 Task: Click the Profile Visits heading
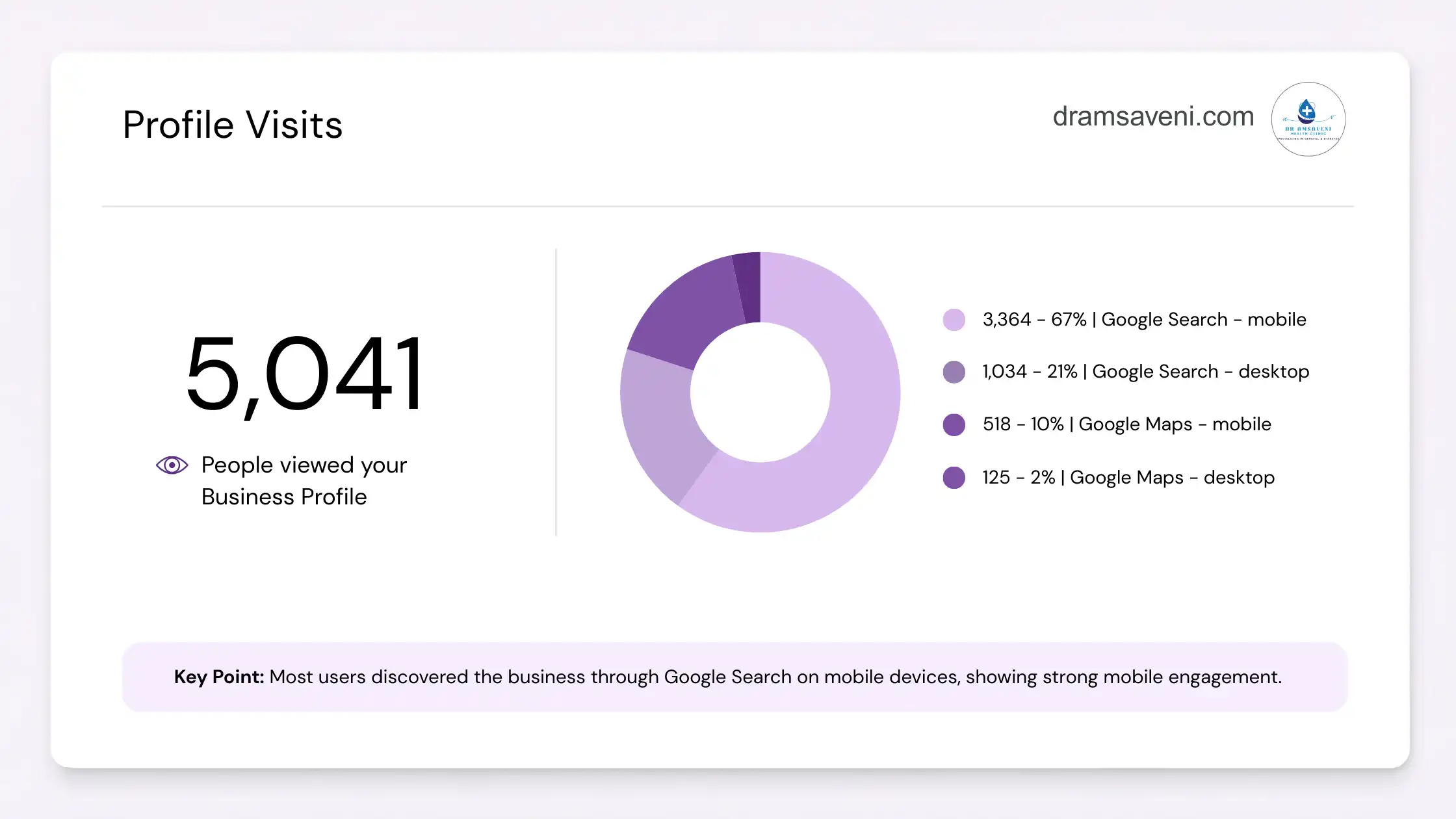[x=232, y=124]
